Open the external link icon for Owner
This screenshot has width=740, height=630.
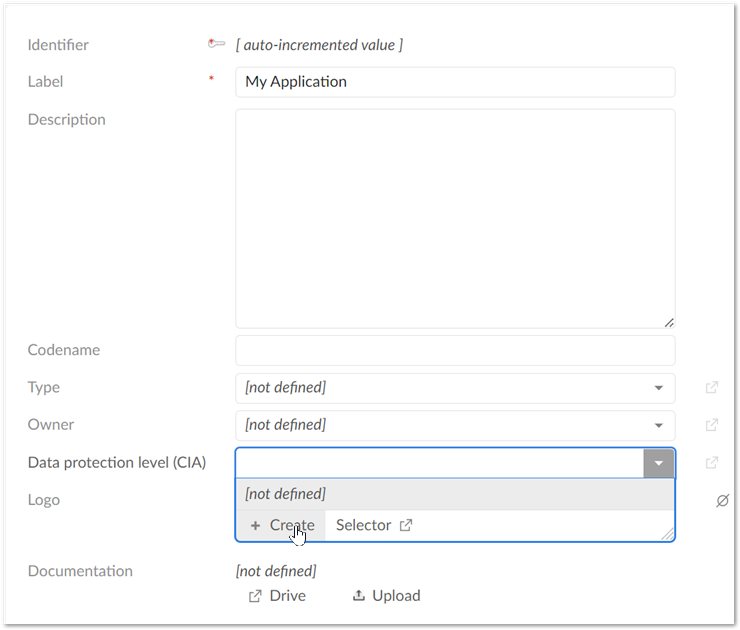click(712, 425)
